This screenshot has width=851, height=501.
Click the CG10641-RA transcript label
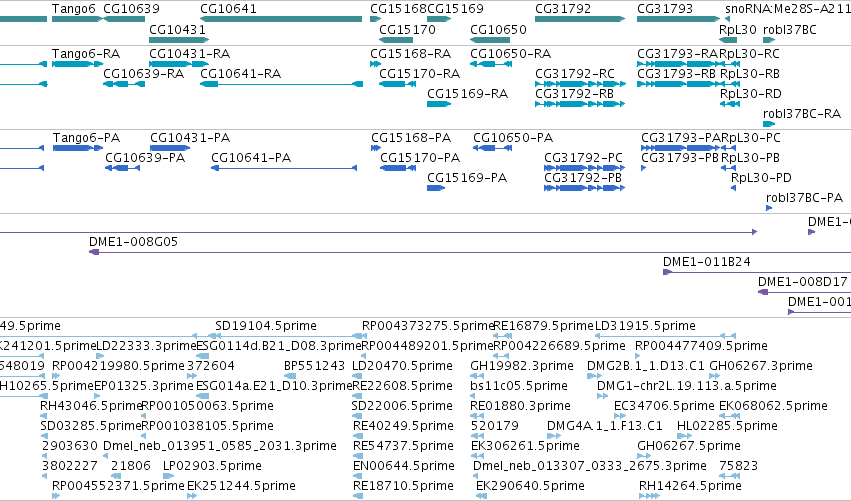coord(240,74)
